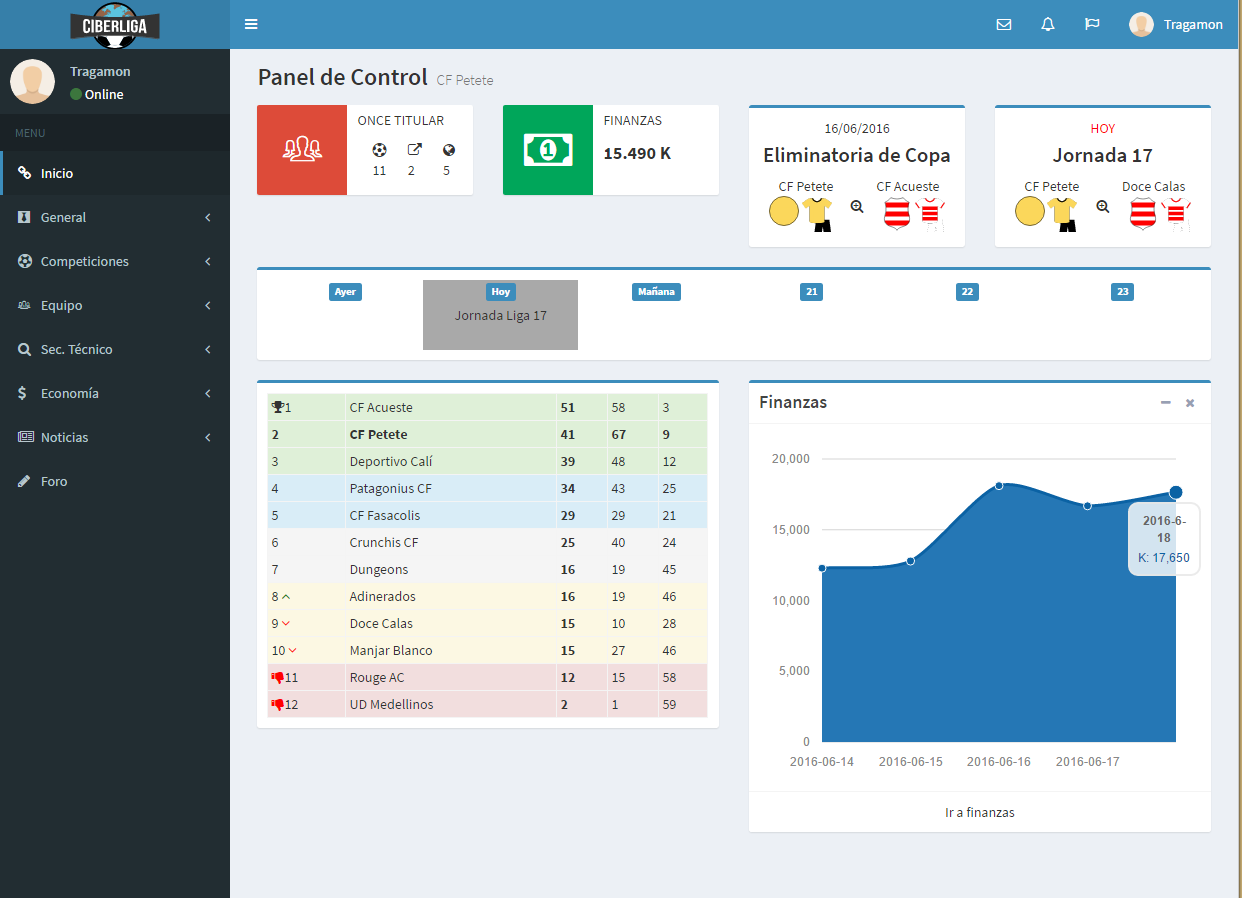This screenshot has width=1242, height=898.
Task: Click the flag icon in top bar
Action: tap(1092, 25)
